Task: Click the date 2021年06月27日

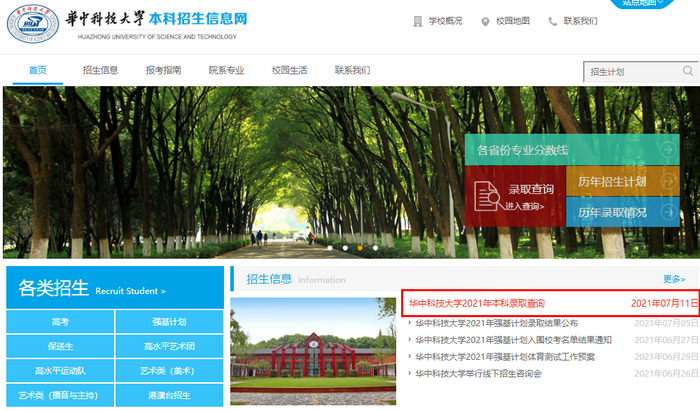Action: click(666, 340)
